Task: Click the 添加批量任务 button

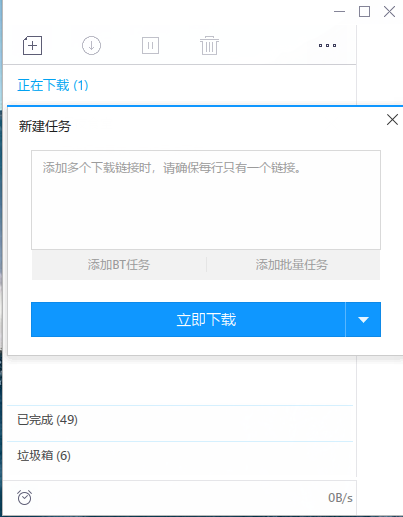Action: point(293,265)
